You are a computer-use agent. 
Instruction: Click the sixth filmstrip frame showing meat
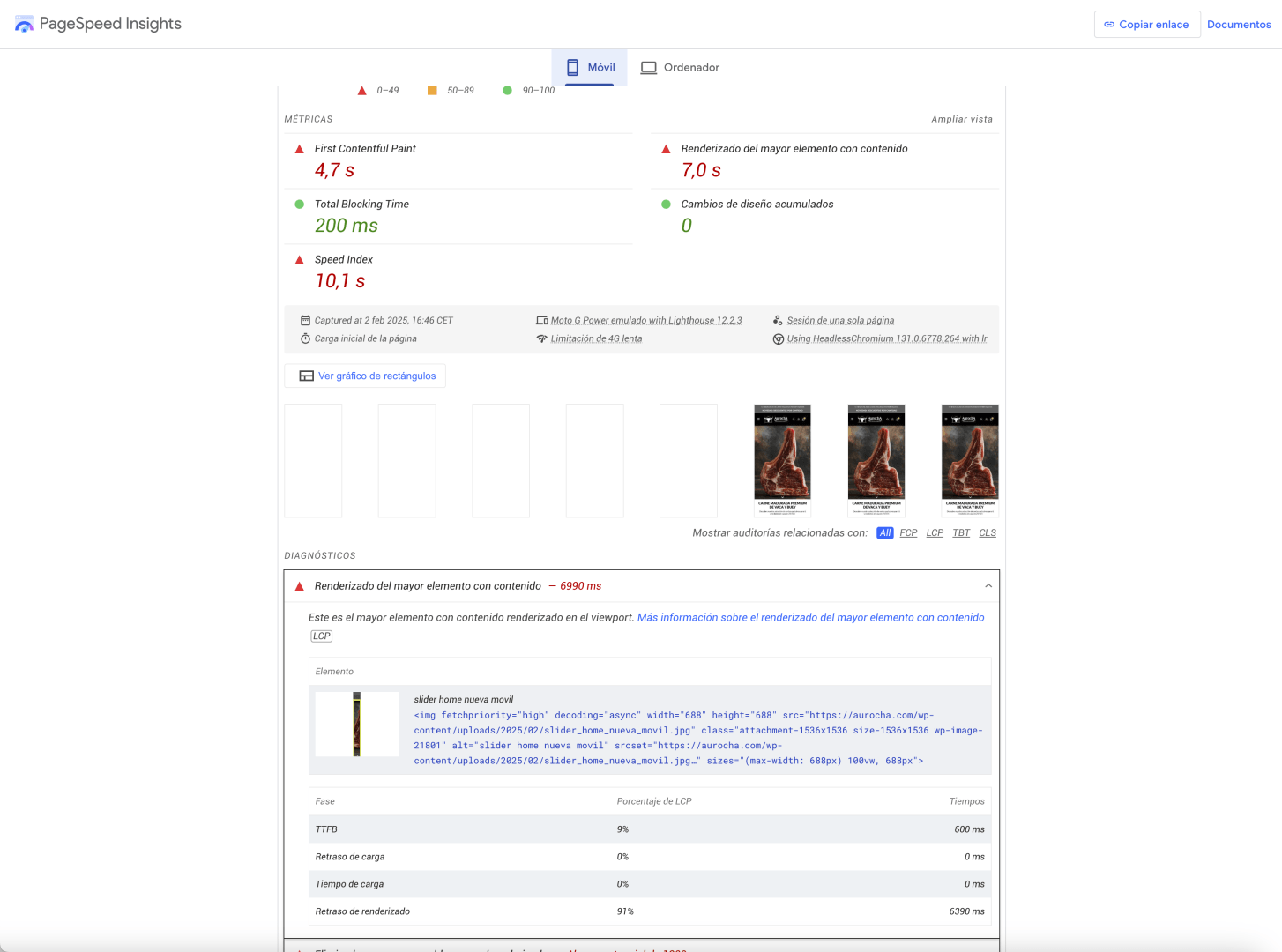coord(782,461)
